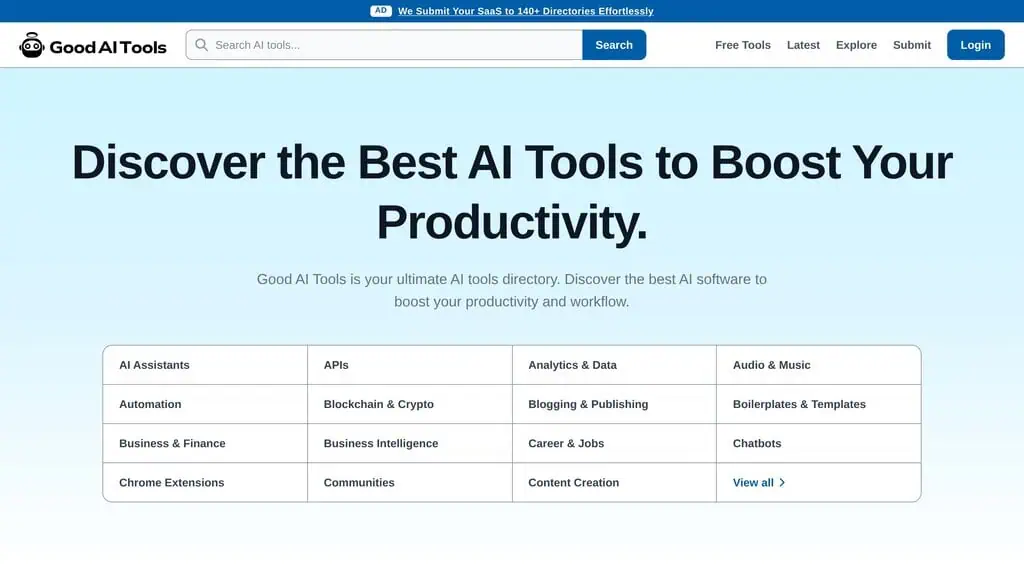
Task: Go to the Latest nav link
Action: [x=803, y=45]
